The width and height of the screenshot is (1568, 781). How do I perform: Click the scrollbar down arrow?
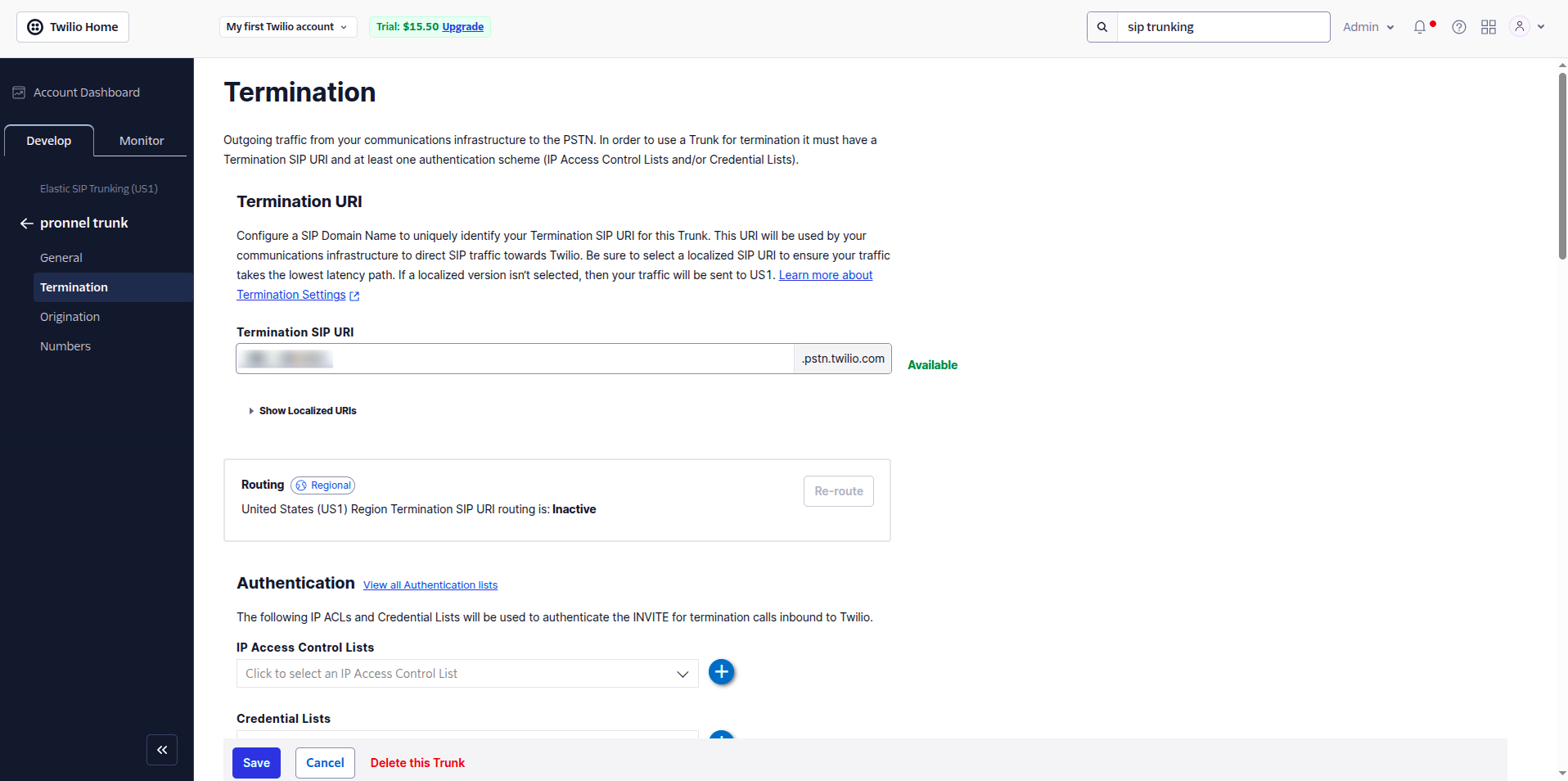pos(1562,773)
